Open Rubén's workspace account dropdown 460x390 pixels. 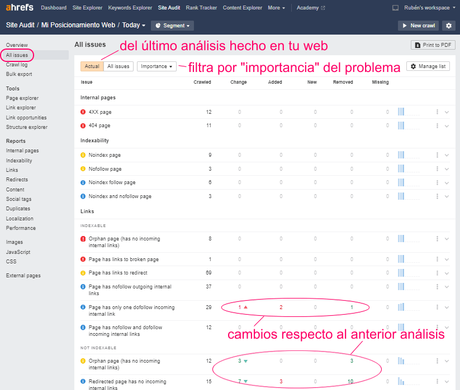[430, 8]
